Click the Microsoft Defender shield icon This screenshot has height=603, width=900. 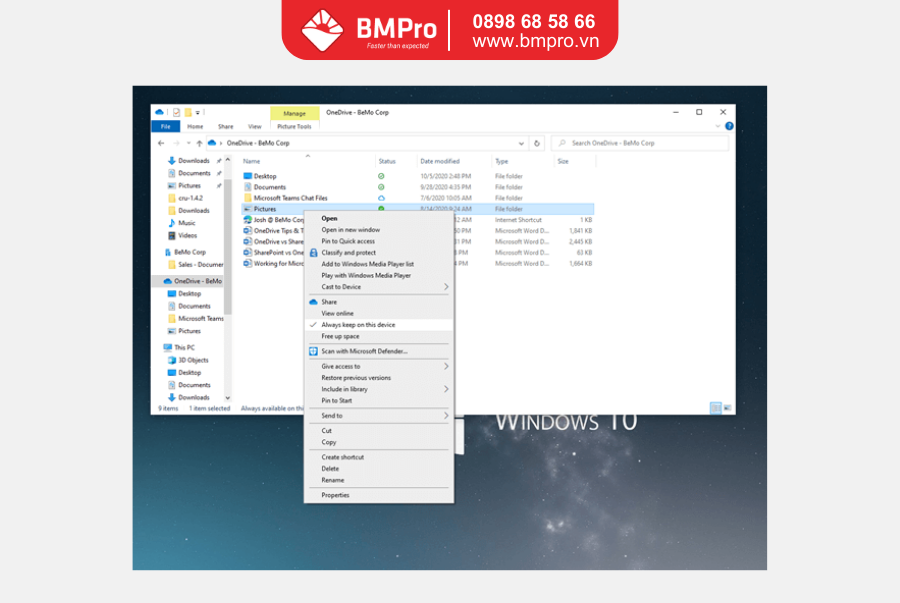point(313,351)
